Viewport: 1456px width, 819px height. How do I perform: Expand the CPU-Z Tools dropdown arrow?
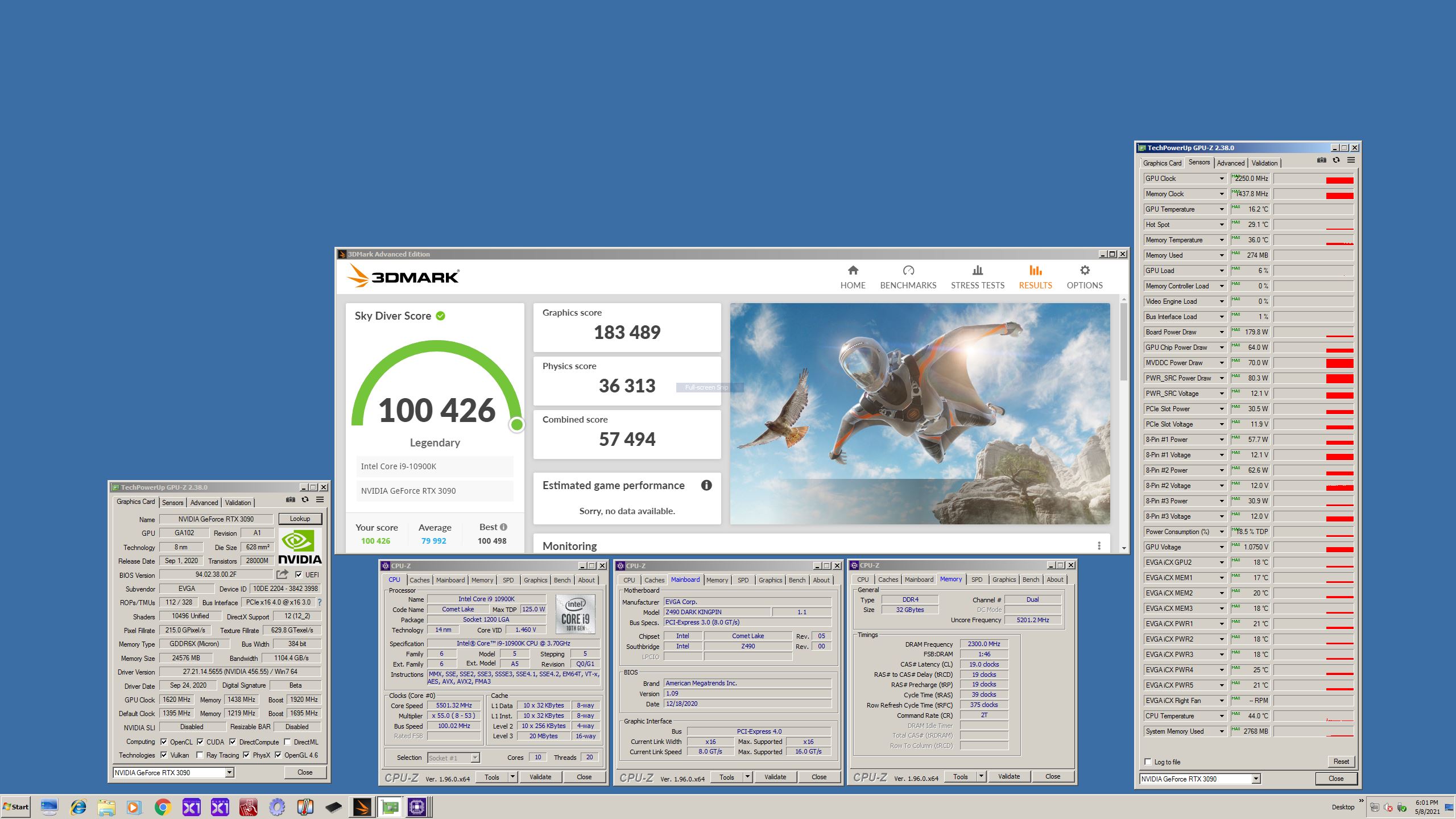pos(512,777)
